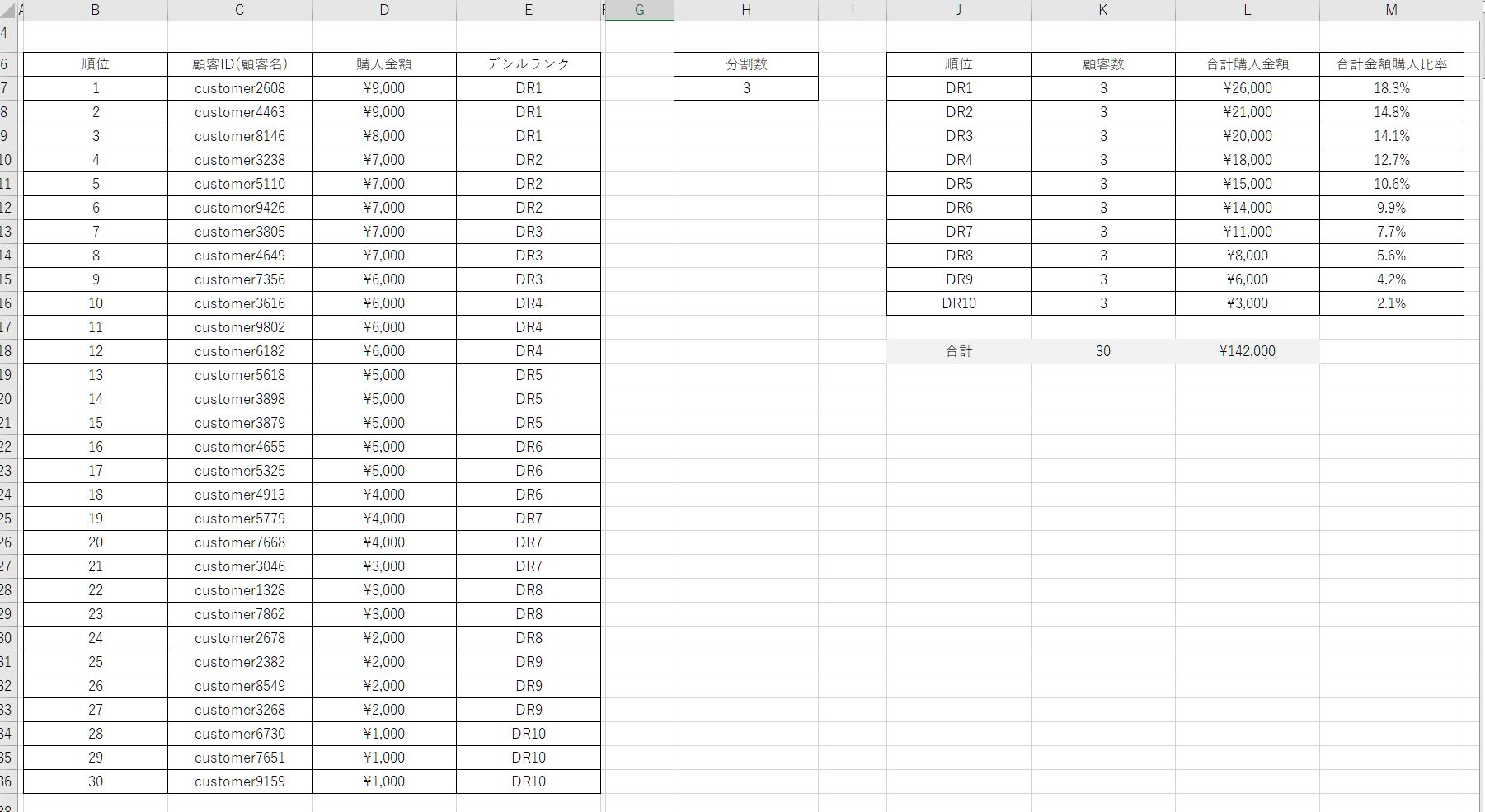Select the DR10 row in summary table
Image resolution: width=1485 pixels, height=812 pixels.
959,303
